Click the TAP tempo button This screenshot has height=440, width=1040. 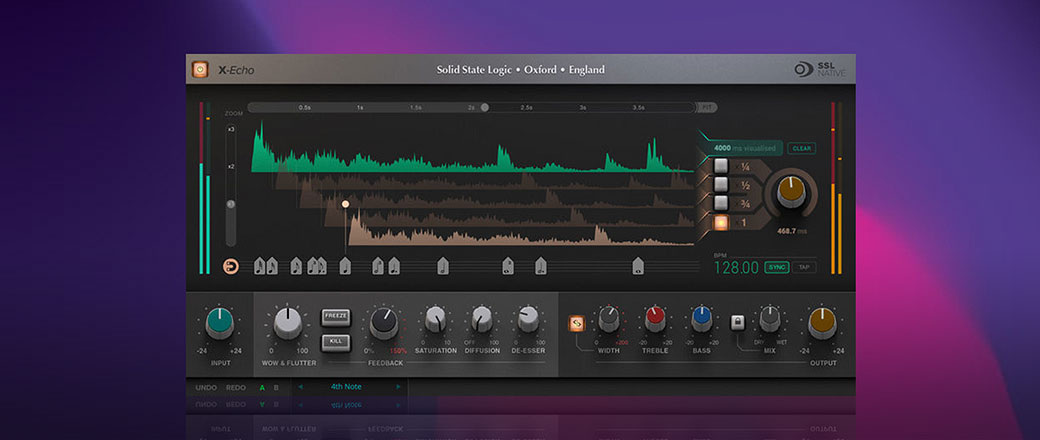[x=804, y=267]
